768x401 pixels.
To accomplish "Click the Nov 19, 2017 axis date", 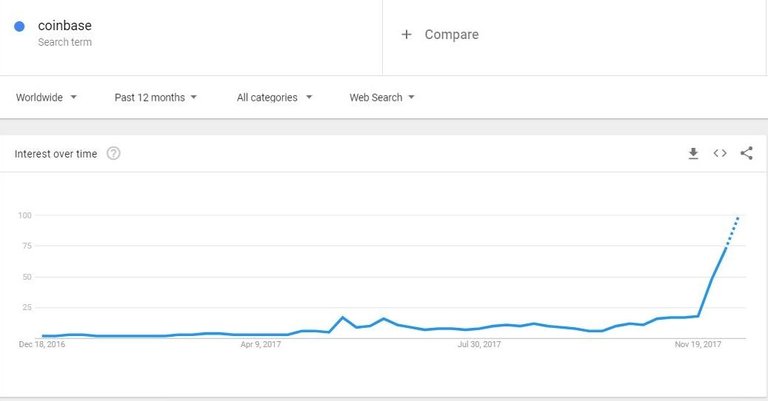I will [x=698, y=344].
